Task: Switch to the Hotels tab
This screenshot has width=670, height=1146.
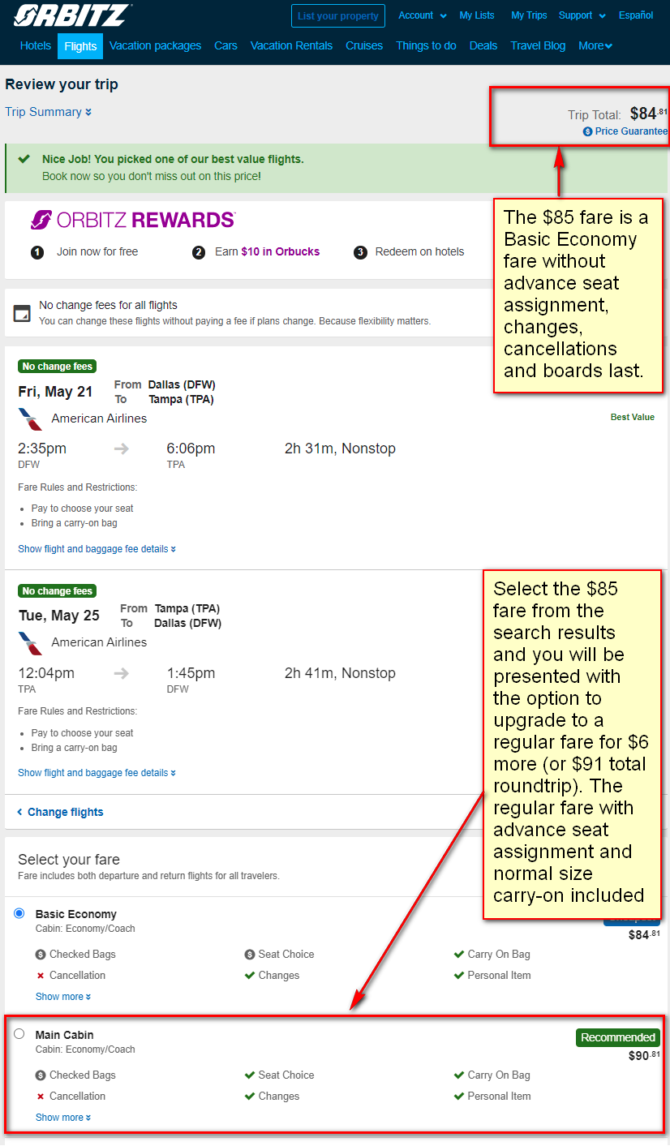Action: [35, 45]
